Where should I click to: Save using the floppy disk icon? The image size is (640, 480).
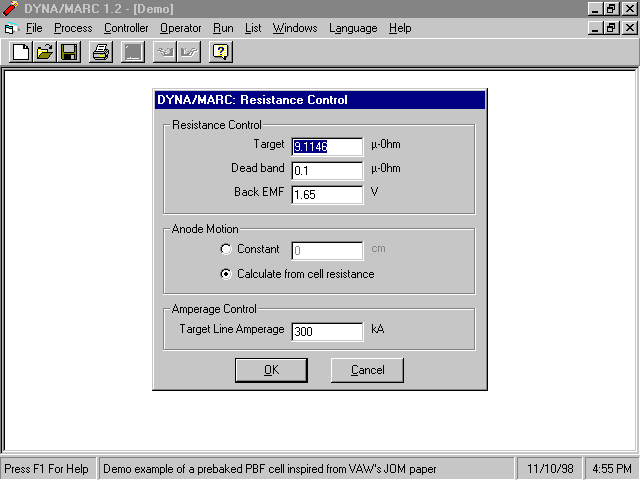click(x=69, y=52)
